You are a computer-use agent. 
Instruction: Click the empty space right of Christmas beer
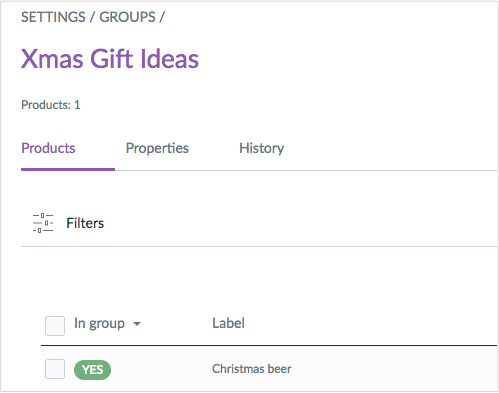[393, 369]
